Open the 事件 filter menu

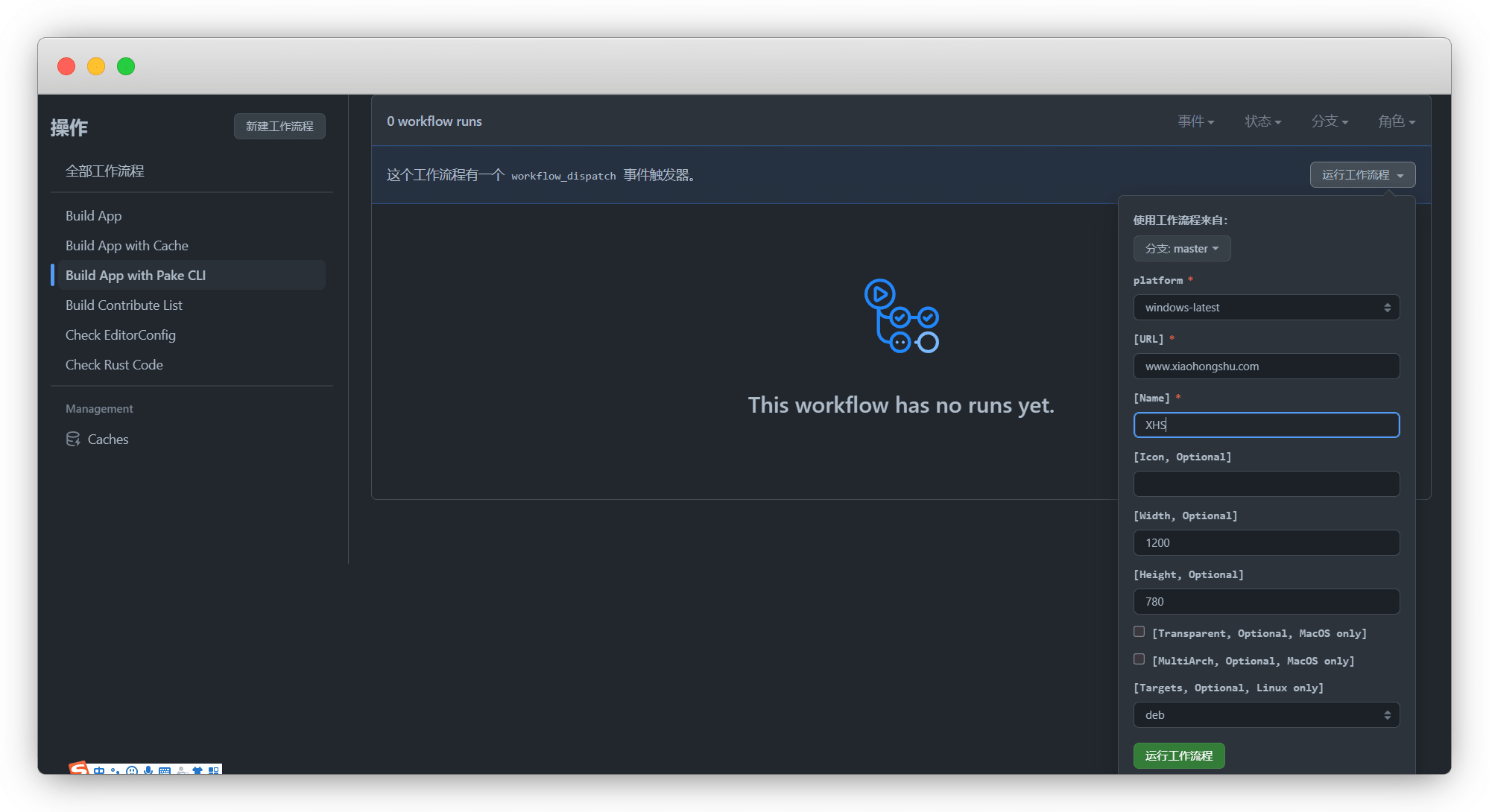click(1195, 121)
